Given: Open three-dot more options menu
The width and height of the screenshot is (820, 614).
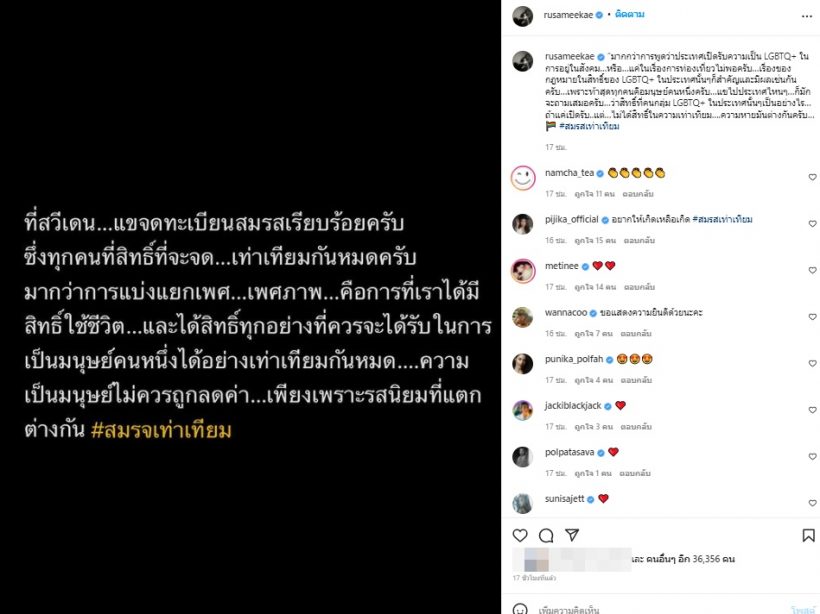Looking at the screenshot, I should pos(807,16).
